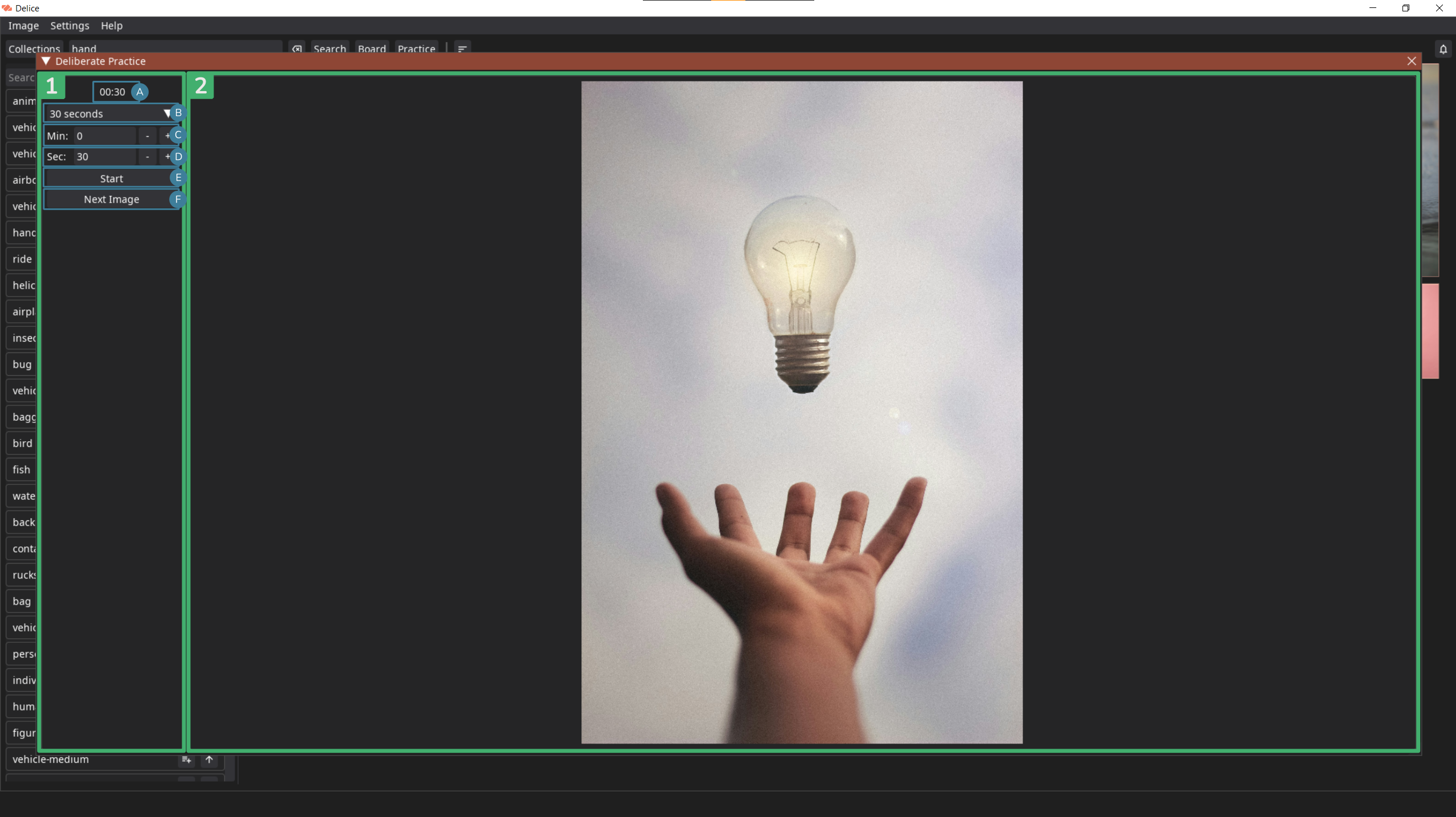Viewport: 1456px width, 817px height.
Task: Collapse the Deliberate Practice window triangle
Action: point(46,61)
